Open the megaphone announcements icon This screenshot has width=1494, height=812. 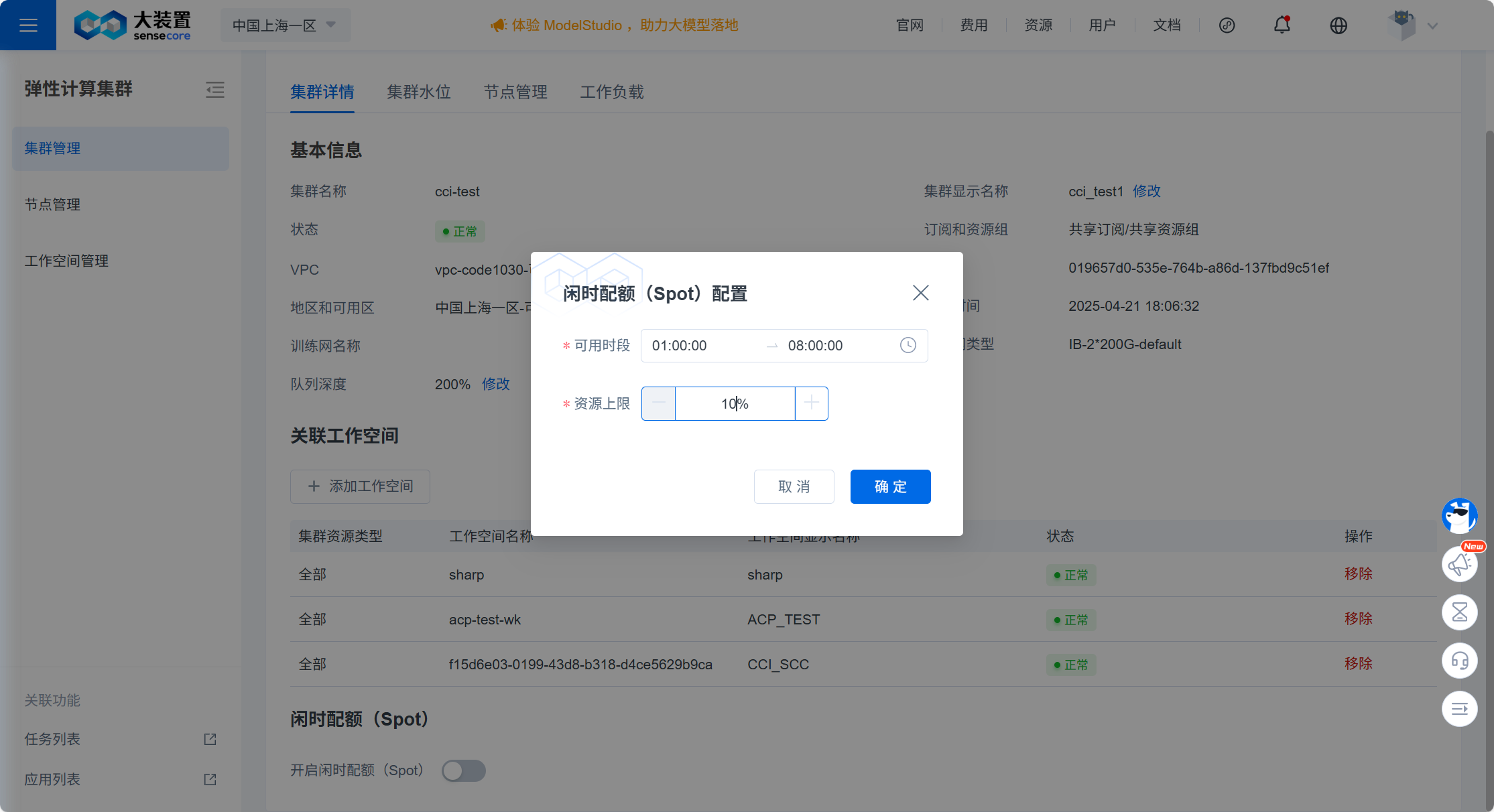1459,564
